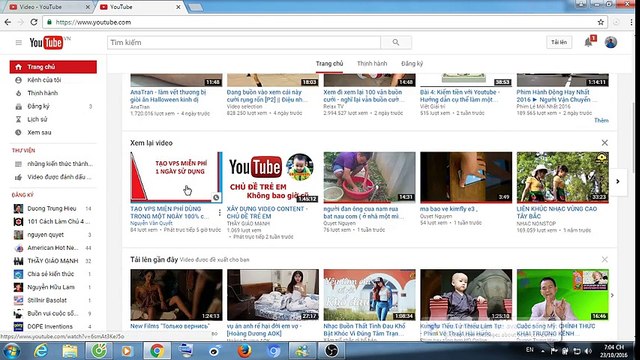Click the system tray volume icon
Image resolution: width=640 pixels, height=360 pixels.
click(588, 351)
